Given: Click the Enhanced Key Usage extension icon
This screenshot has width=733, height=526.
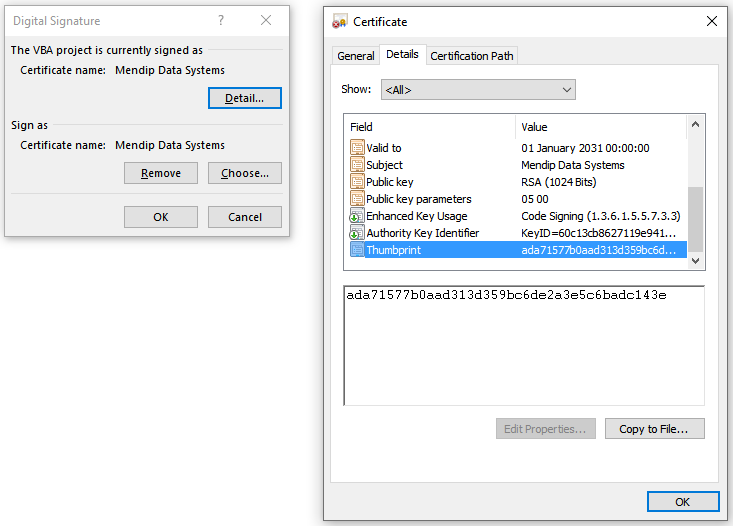Looking at the screenshot, I should (x=357, y=216).
